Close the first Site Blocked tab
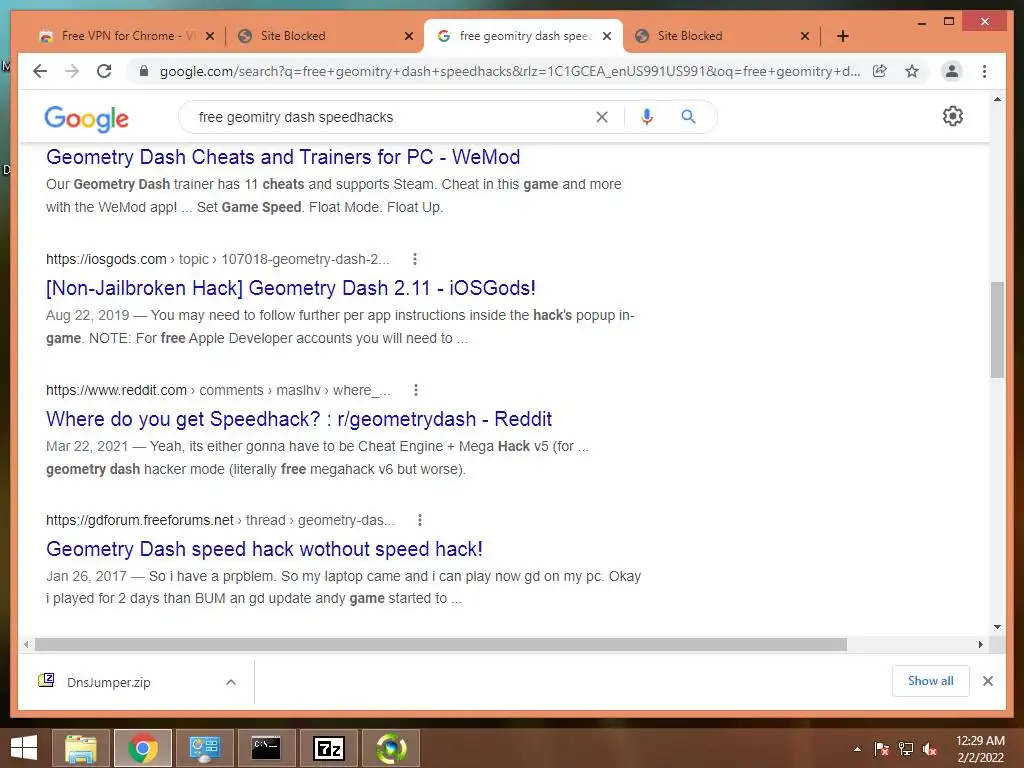The width and height of the screenshot is (1024, 768). click(x=409, y=36)
